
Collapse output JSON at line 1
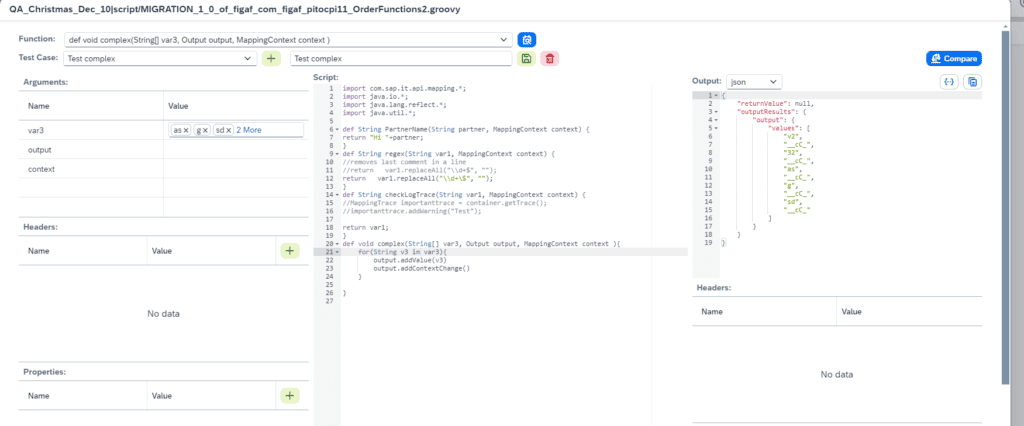point(716,95)
